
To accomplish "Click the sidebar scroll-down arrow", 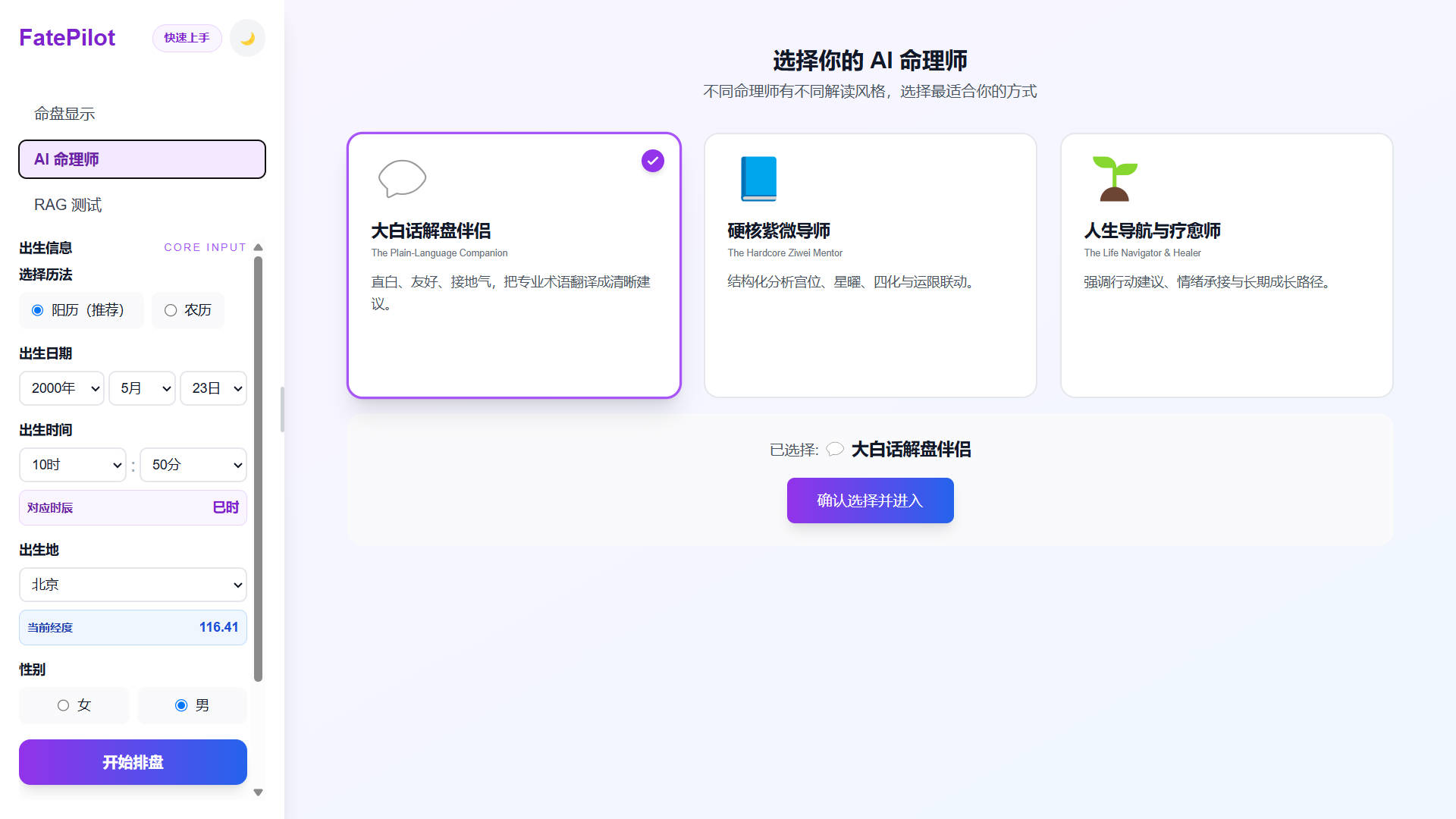I will (x=258, y=792).
